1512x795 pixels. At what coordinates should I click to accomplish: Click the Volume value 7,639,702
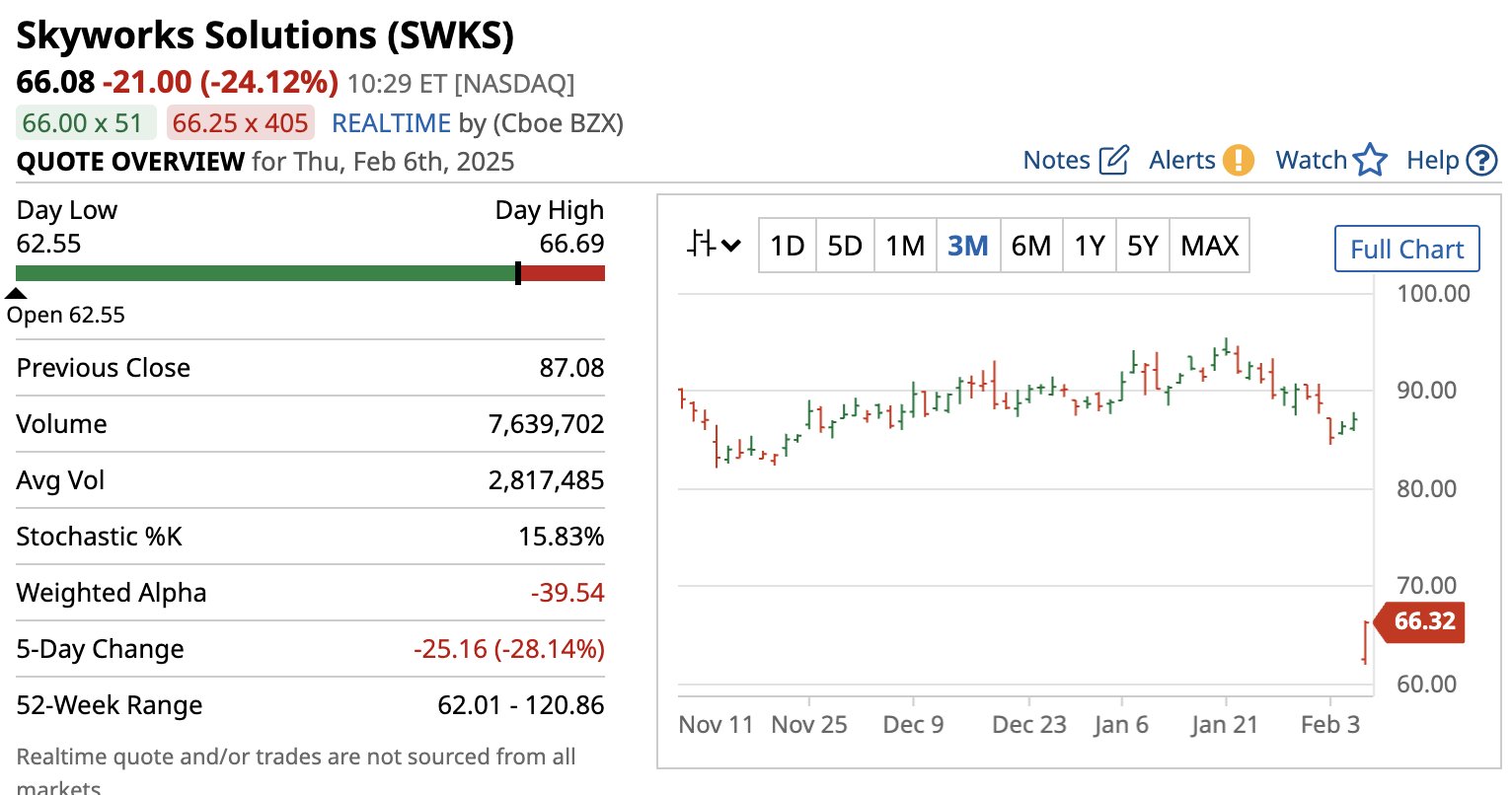click(x=546, y=424)
